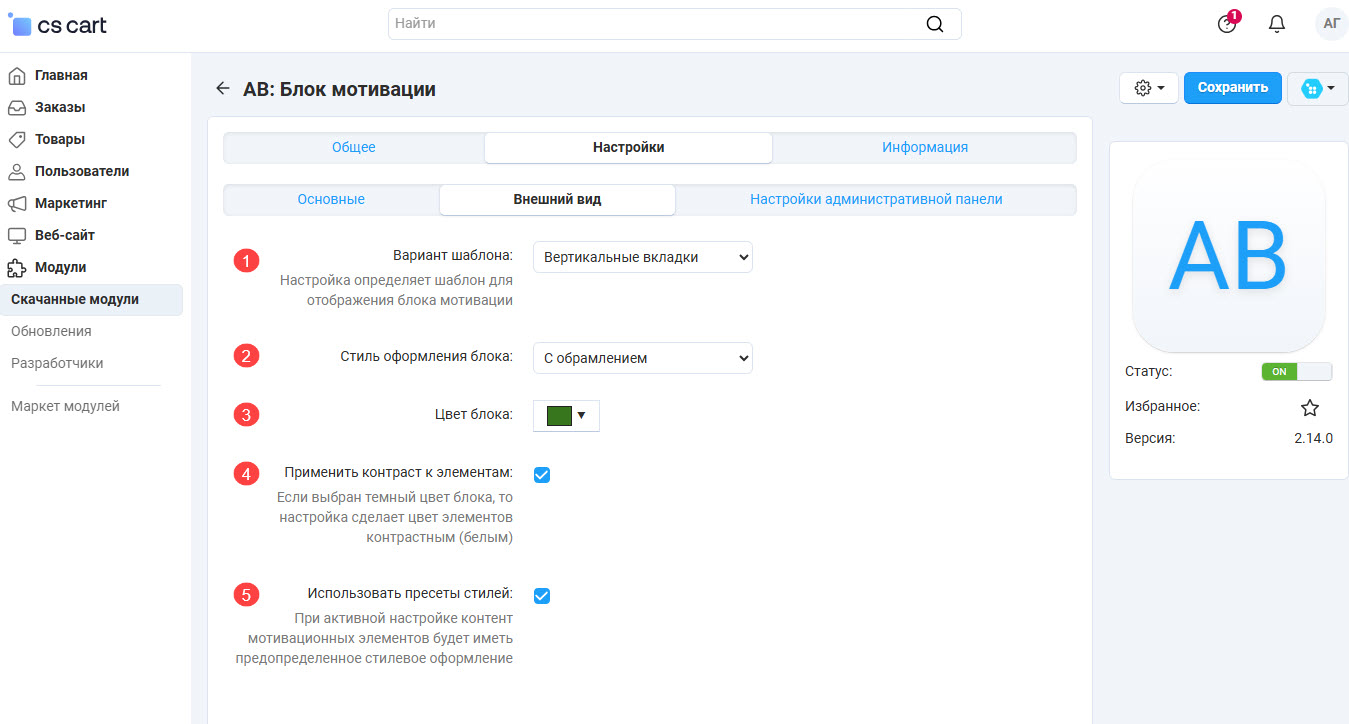Open the gear settings dropdown

1149,88
